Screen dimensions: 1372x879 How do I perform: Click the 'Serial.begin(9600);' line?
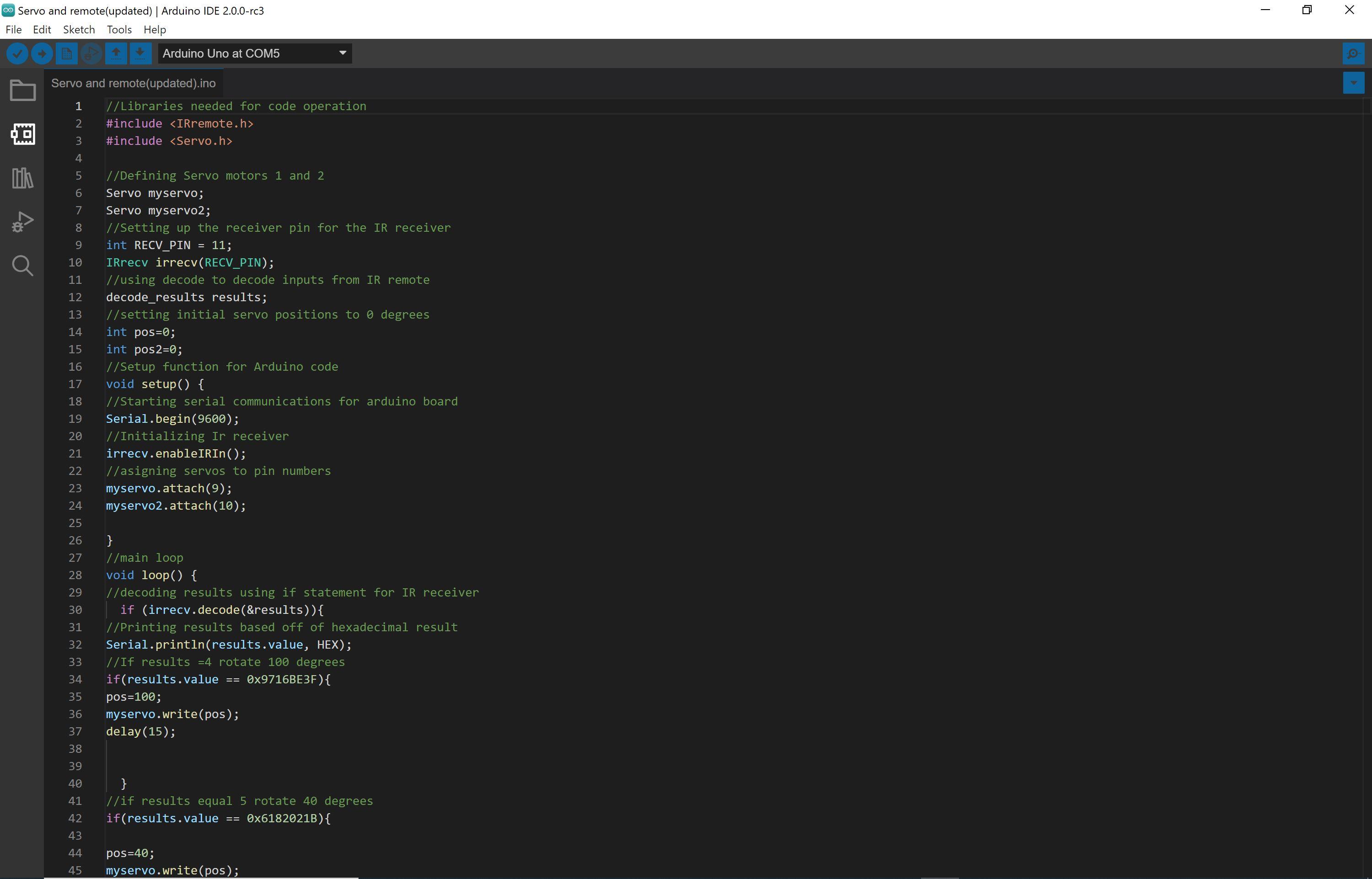click(x=172, y=419)
